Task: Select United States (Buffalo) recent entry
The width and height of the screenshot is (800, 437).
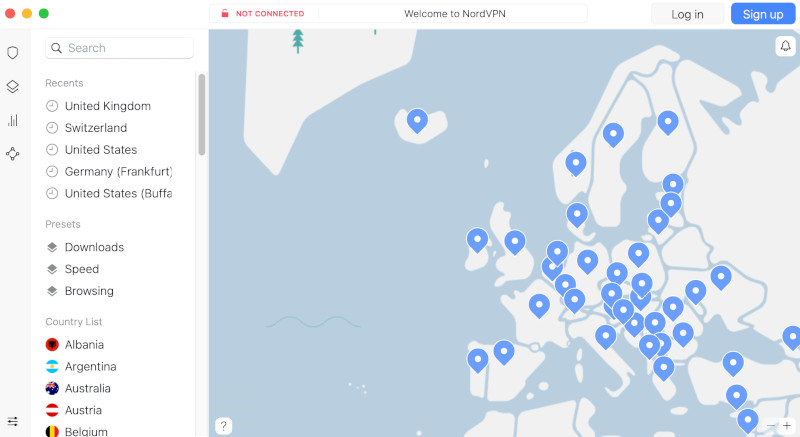Action: point(118,194)
